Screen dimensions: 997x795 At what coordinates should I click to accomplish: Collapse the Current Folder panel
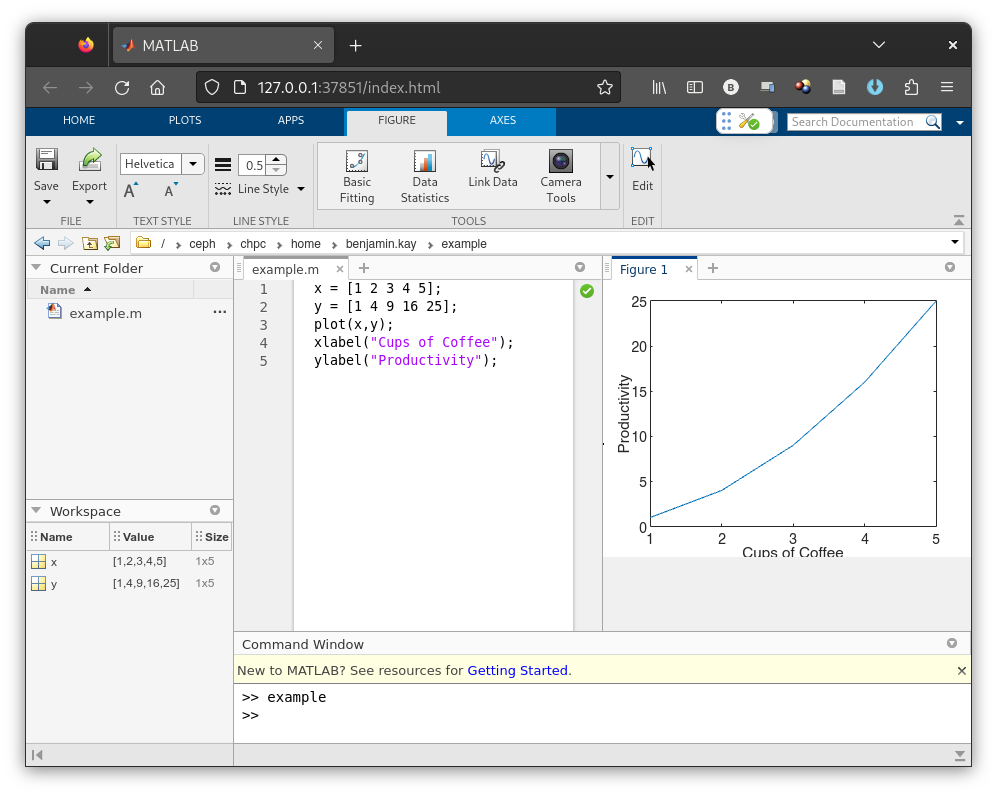[37, 267]
